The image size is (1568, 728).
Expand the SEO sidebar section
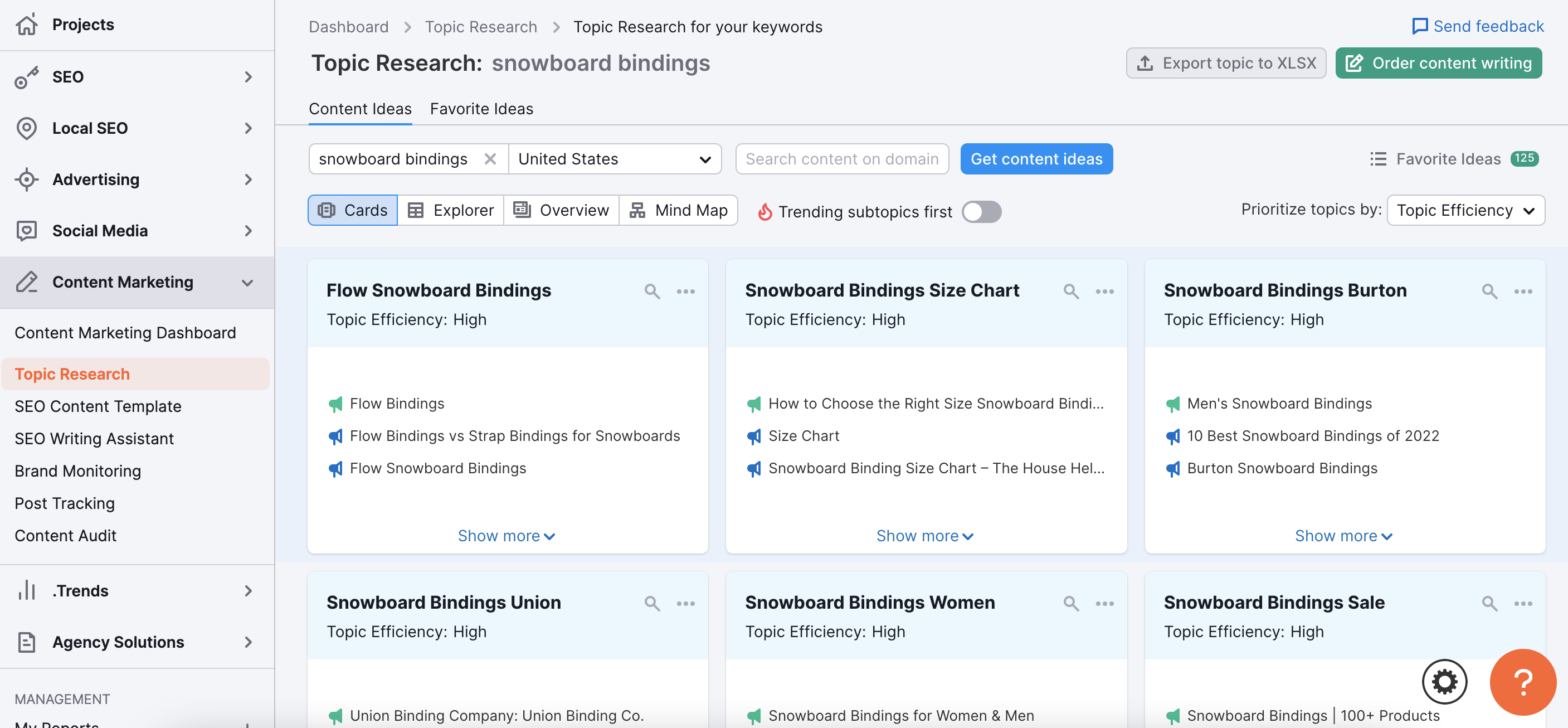[248, 77]
